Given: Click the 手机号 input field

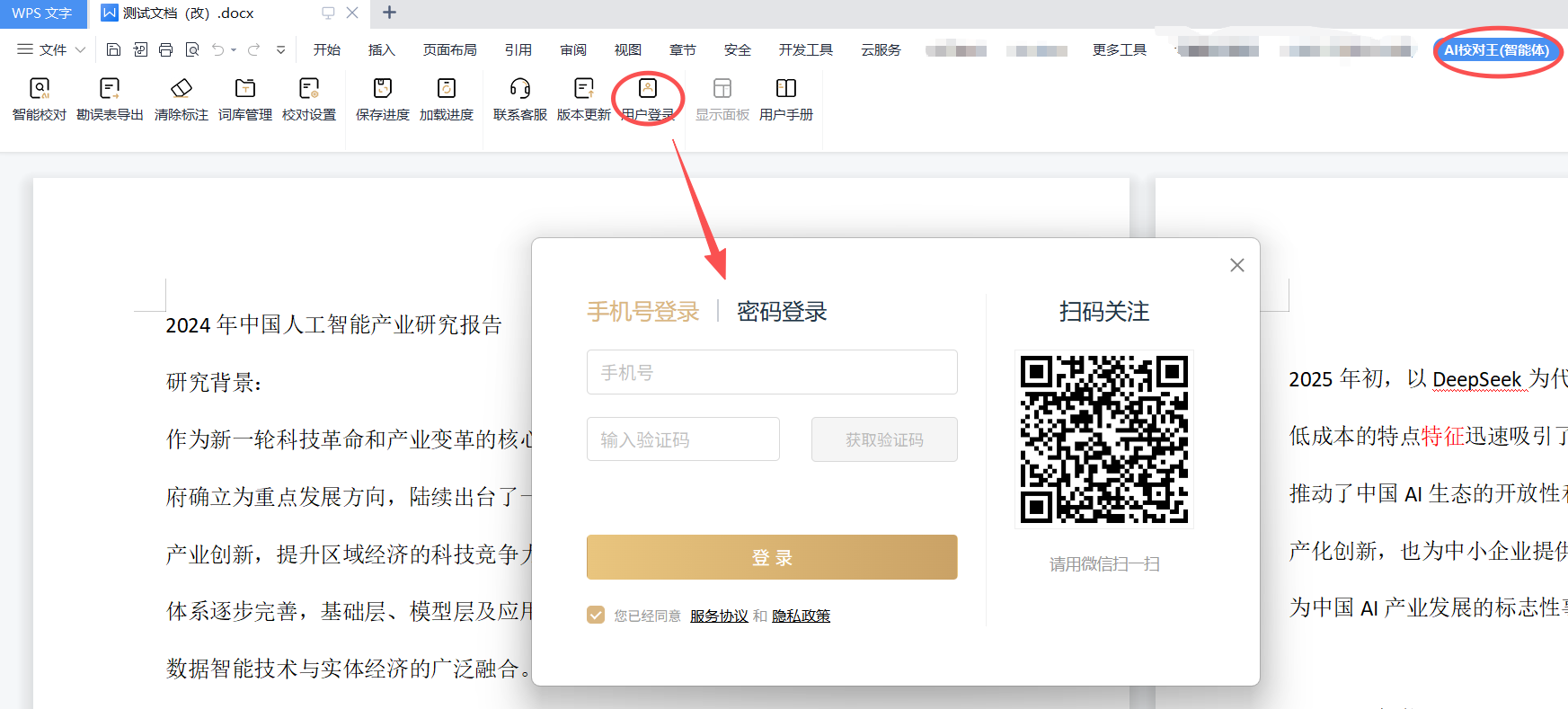Looking at the screenshot, I should coord(772,372).
